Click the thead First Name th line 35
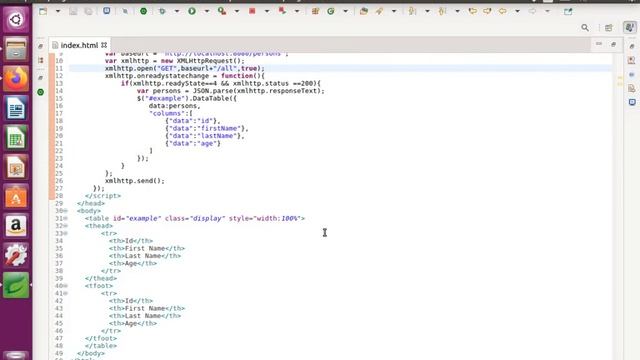This screenshot has width=640, height=360. pyautogui.click(x=147, y=248)
